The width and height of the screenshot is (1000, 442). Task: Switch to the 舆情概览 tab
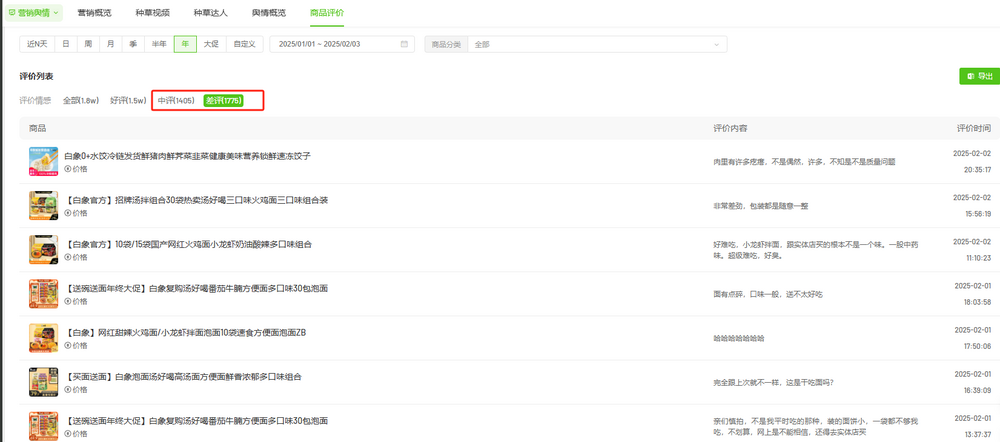pyautogui.click(x=269, y=12)
